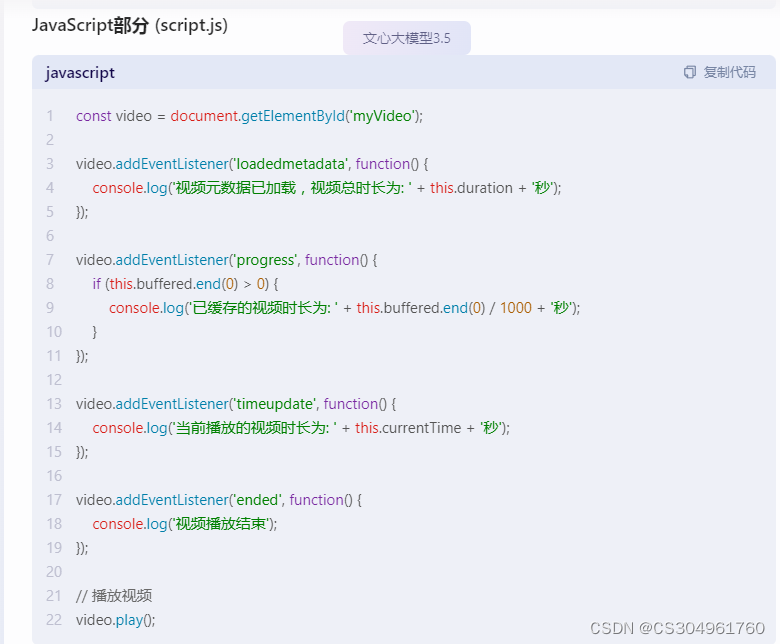The height and width of the screenshot is (644, 780).
Task: Click 'ended' event string in line 17
Action: click(257, 500)
